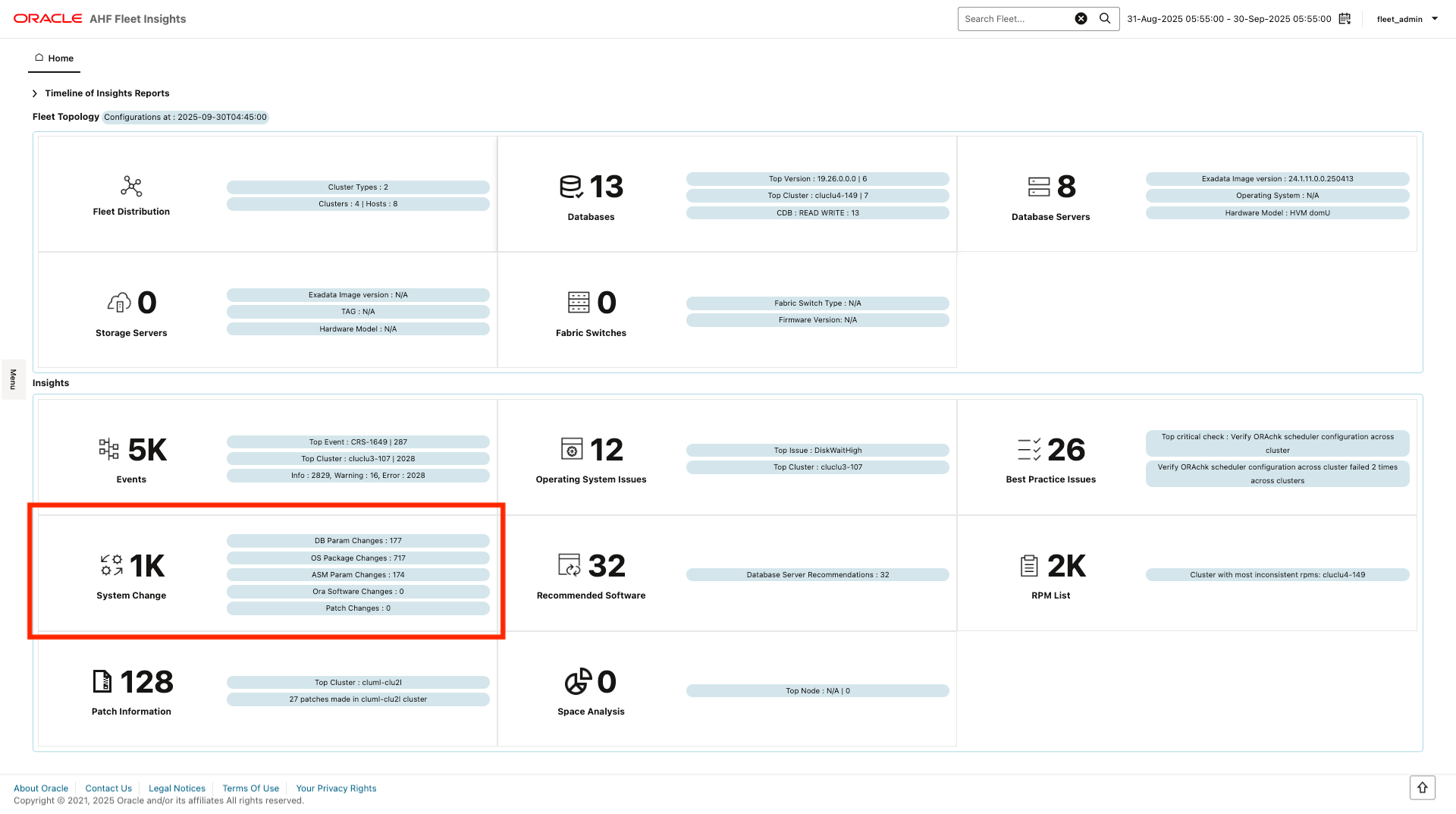The image size is (1456, 814).
Task: Click the Storage Servers cloud icon
Action: click(x=119, y=303)
